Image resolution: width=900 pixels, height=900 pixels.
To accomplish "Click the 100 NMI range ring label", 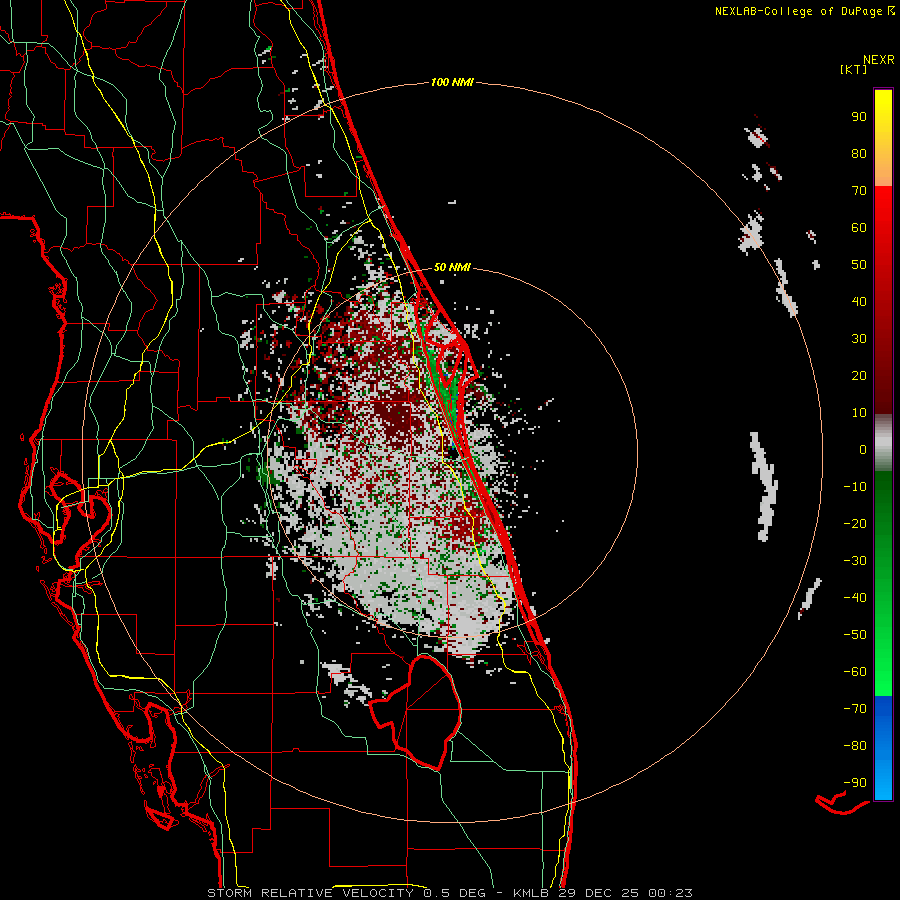I will (x=452, y=82).
